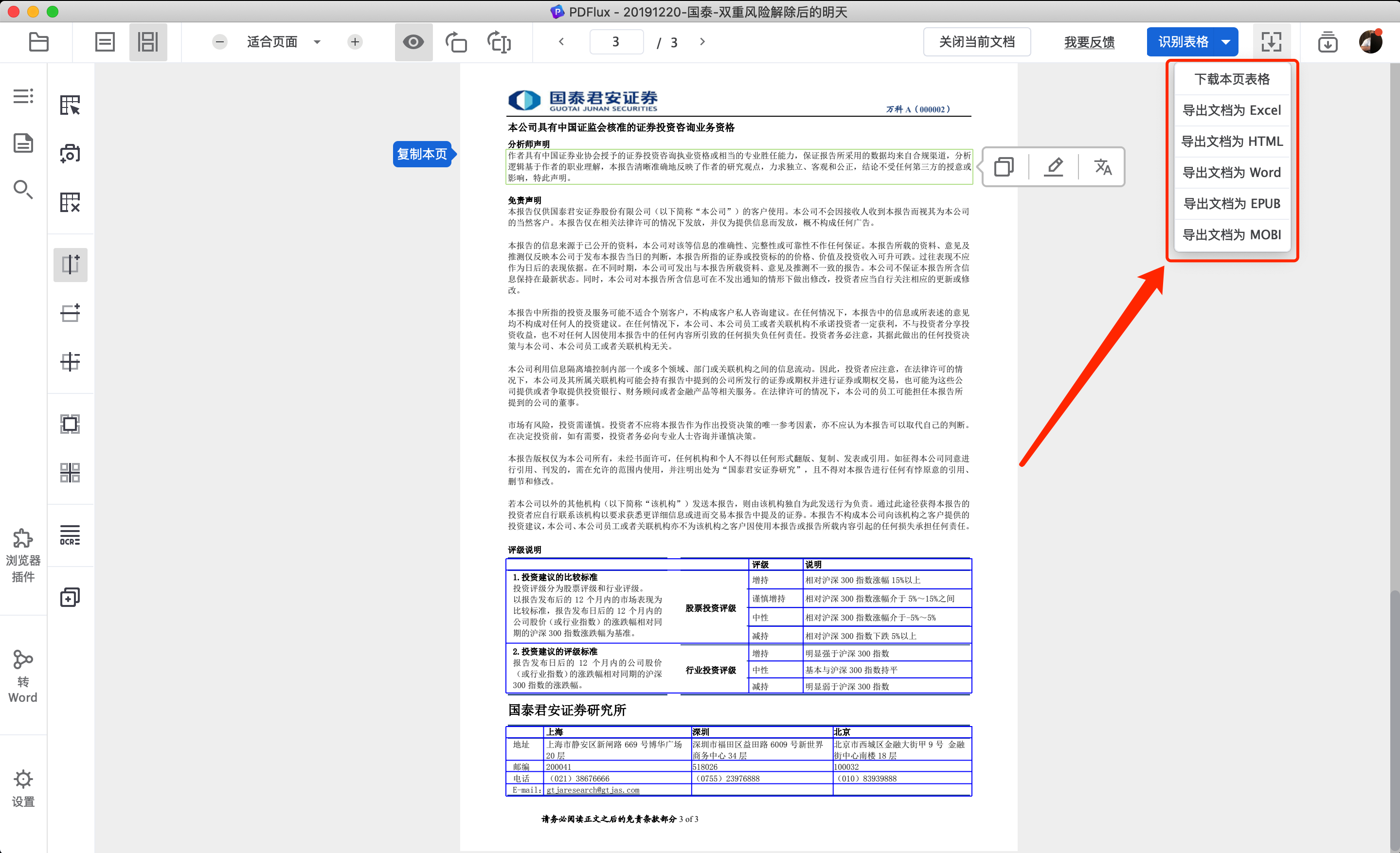This screenshot has width=1400, height=853.
Task: Click the translate icon in floating toolbar
Action: tap(1102, 167)
